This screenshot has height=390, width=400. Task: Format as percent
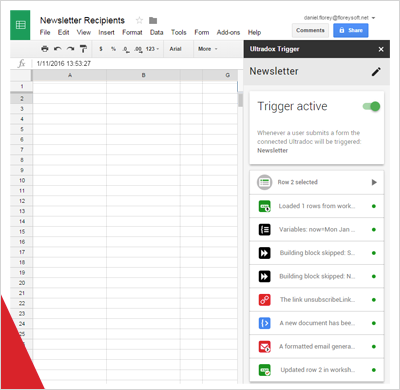coord(113,49)
